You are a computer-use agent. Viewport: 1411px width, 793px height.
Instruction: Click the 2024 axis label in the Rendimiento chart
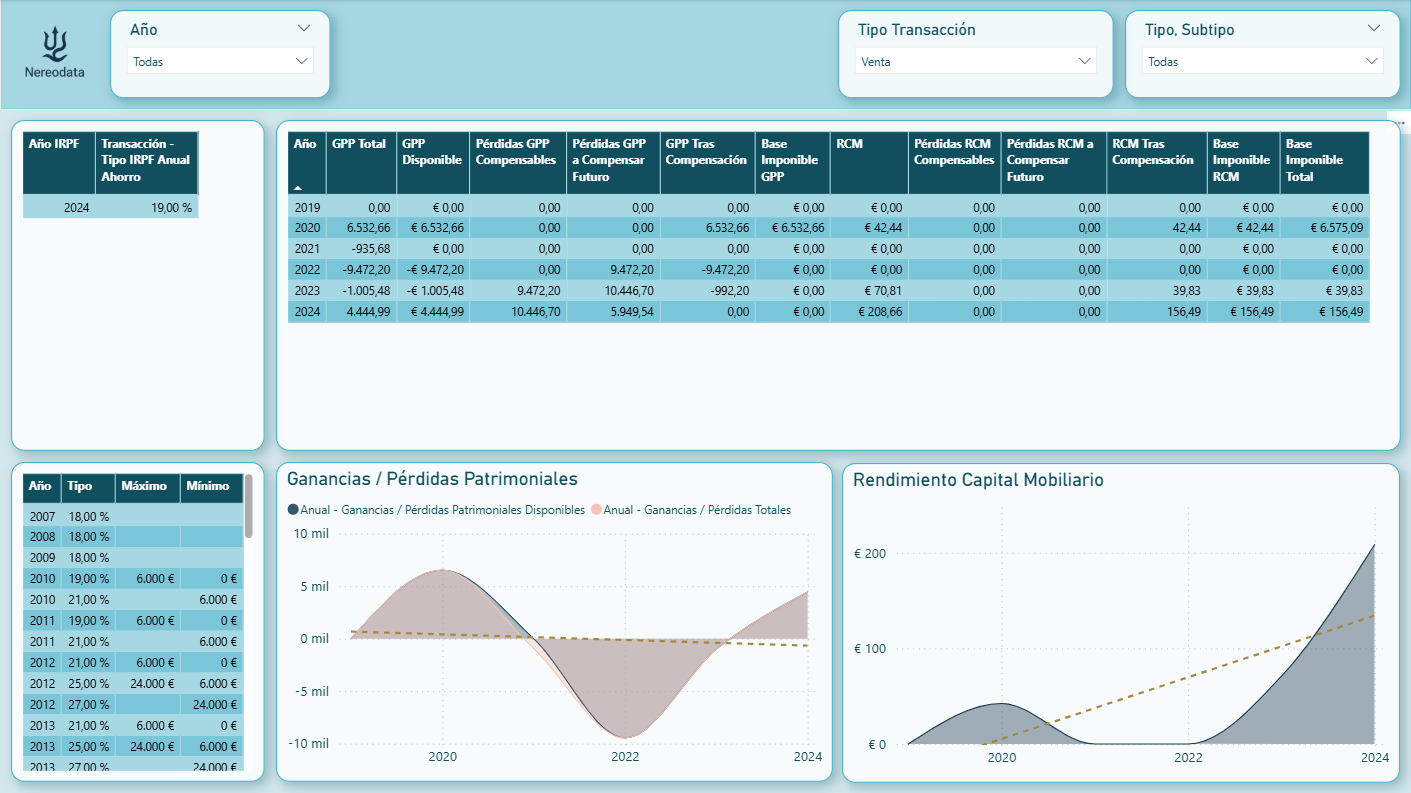point(1374,758)
